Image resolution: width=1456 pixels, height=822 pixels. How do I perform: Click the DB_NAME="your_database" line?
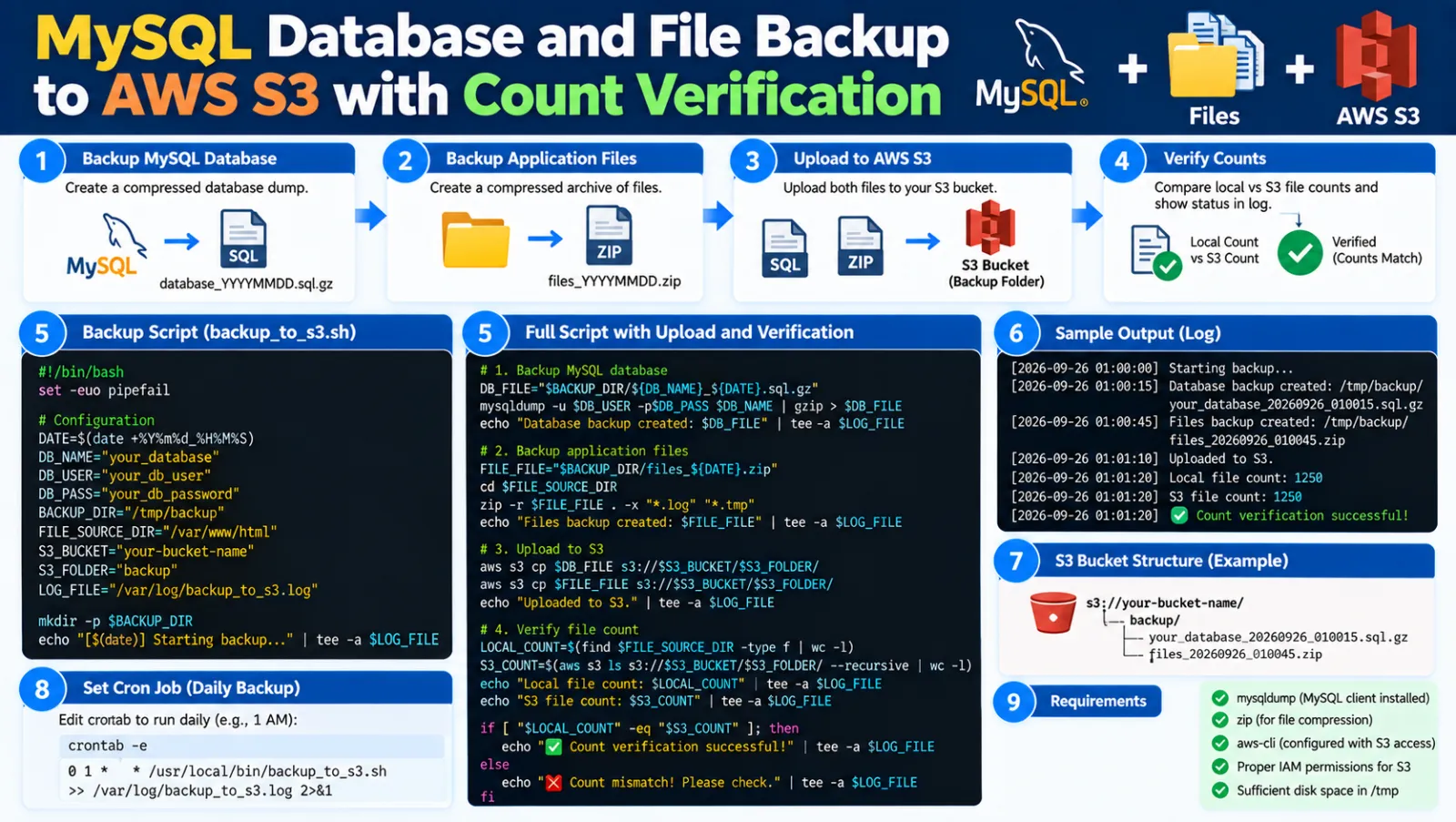pyautogui.click(x=128, y=457)
